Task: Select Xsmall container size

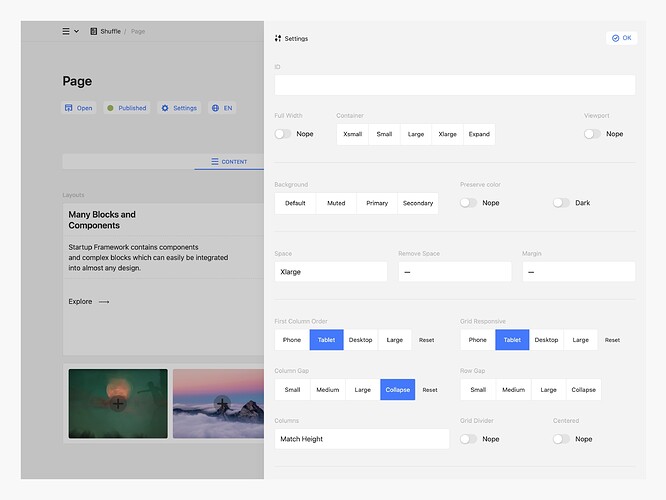Action: (x=353, y=134)
